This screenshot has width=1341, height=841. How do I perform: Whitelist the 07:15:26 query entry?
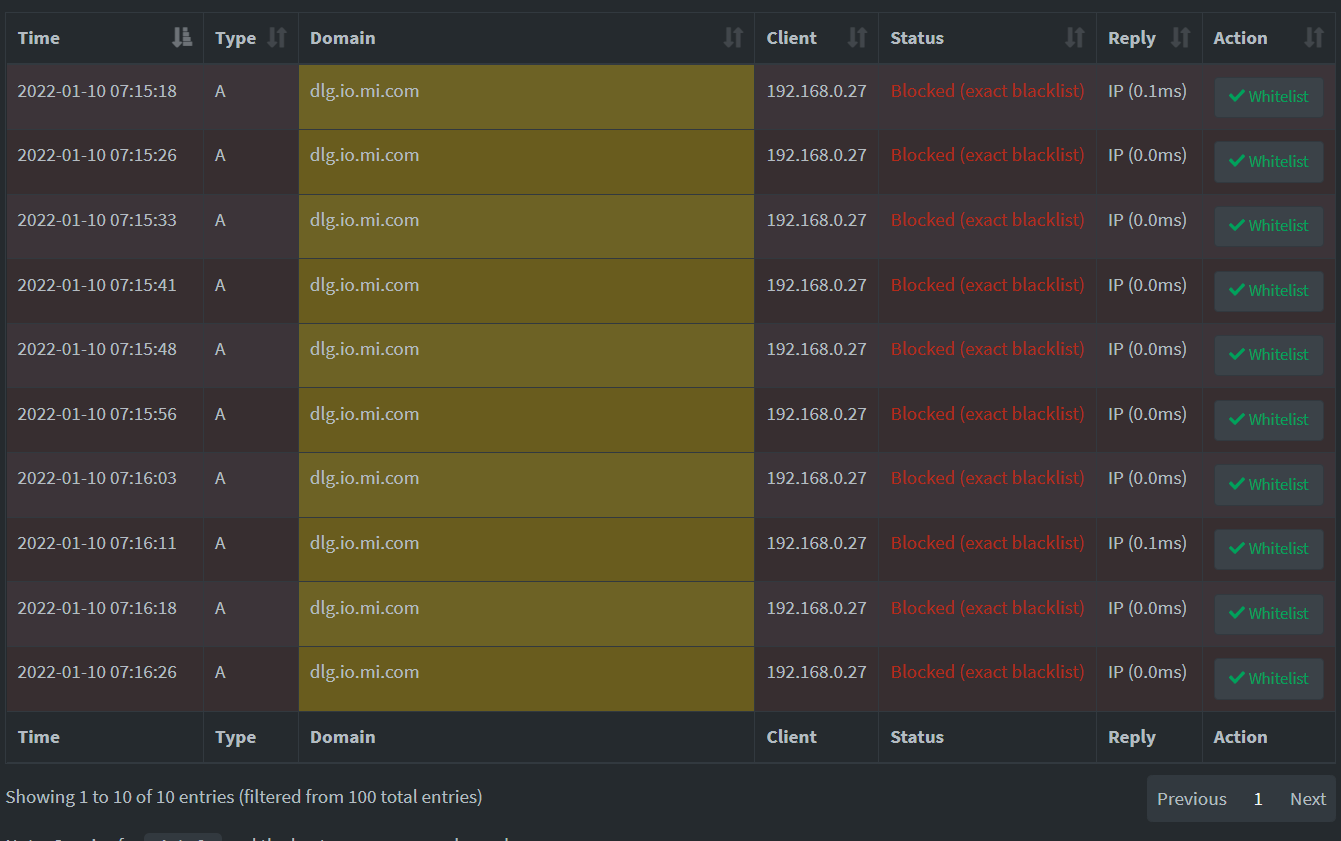pos(1268,162)
